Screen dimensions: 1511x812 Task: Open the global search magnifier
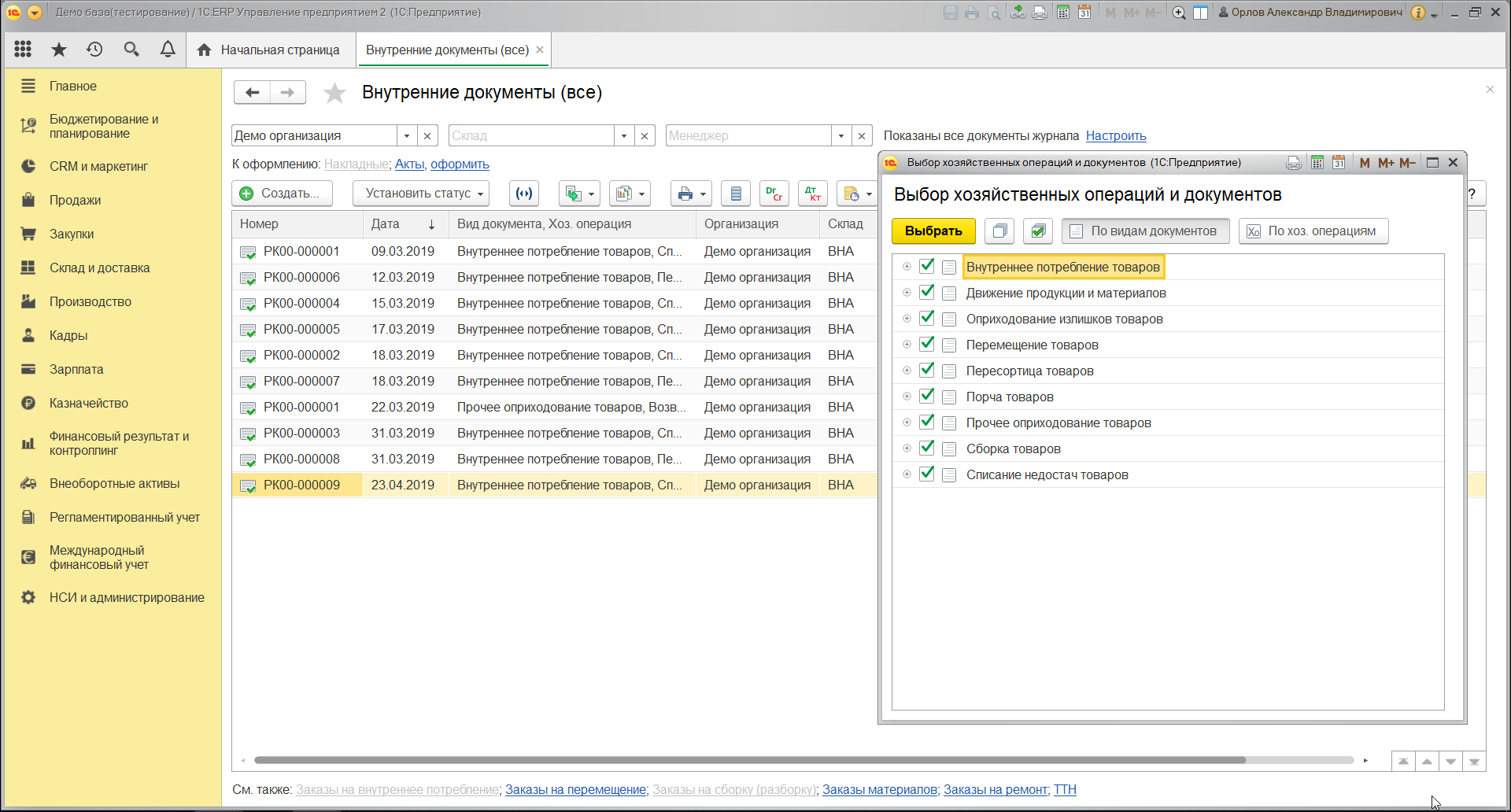(131, 50)
